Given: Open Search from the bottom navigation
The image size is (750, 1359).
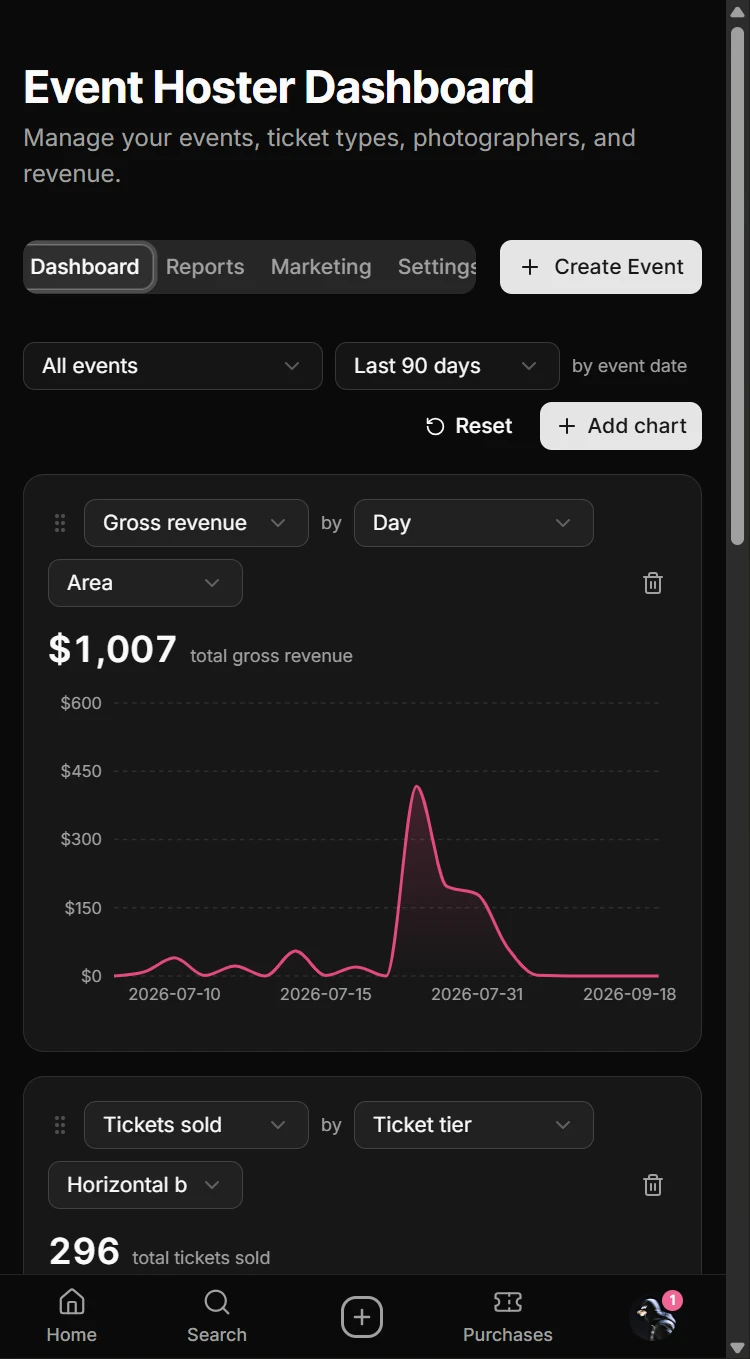Looking at the screenshot, I should tap(217, 1316).
